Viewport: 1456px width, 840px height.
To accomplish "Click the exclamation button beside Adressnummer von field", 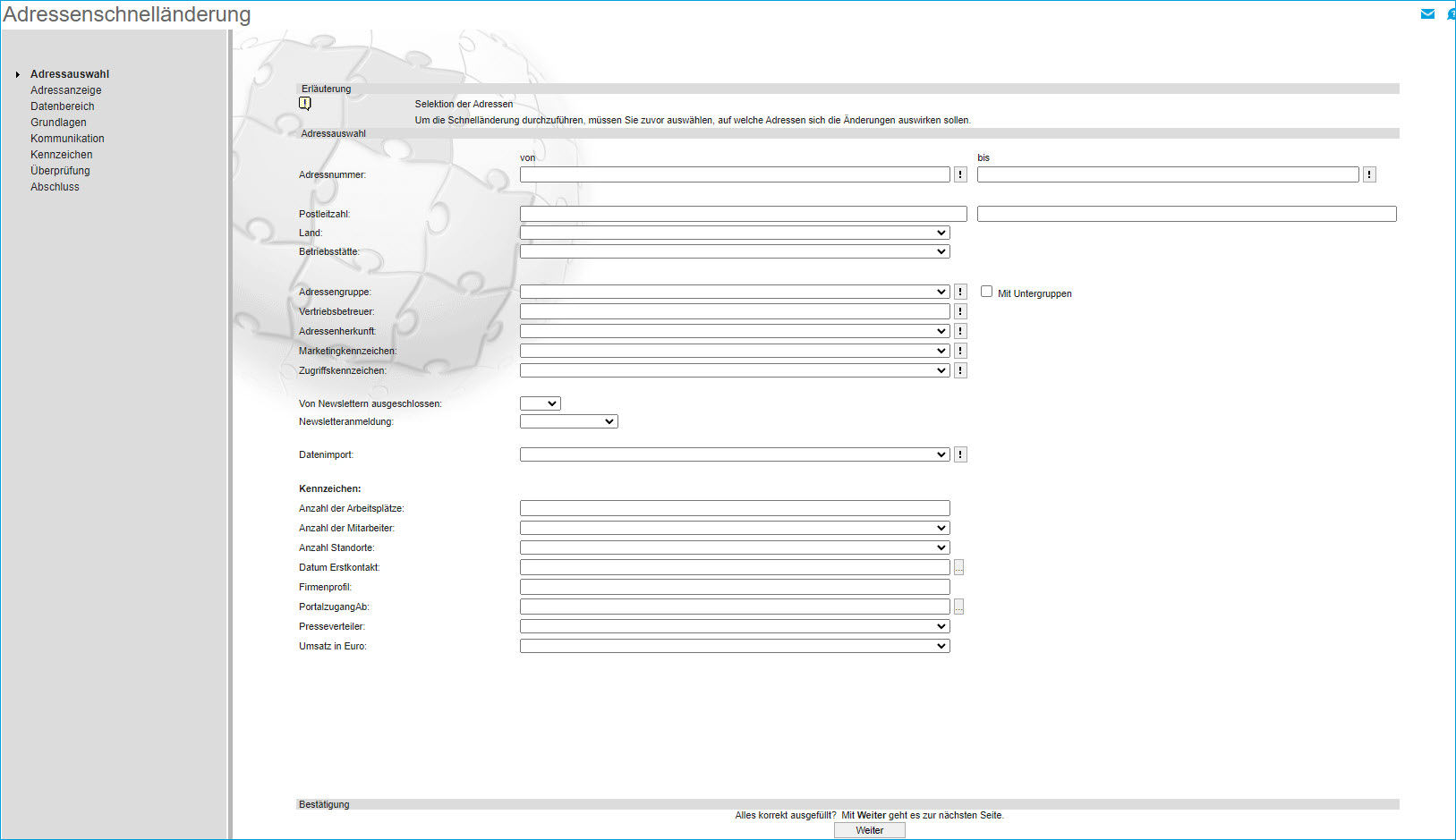I will (960, 174).
